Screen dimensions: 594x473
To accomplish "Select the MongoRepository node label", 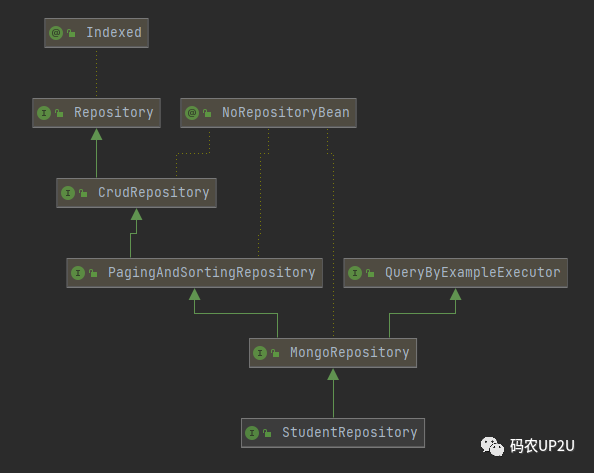I will pos(350,353).
